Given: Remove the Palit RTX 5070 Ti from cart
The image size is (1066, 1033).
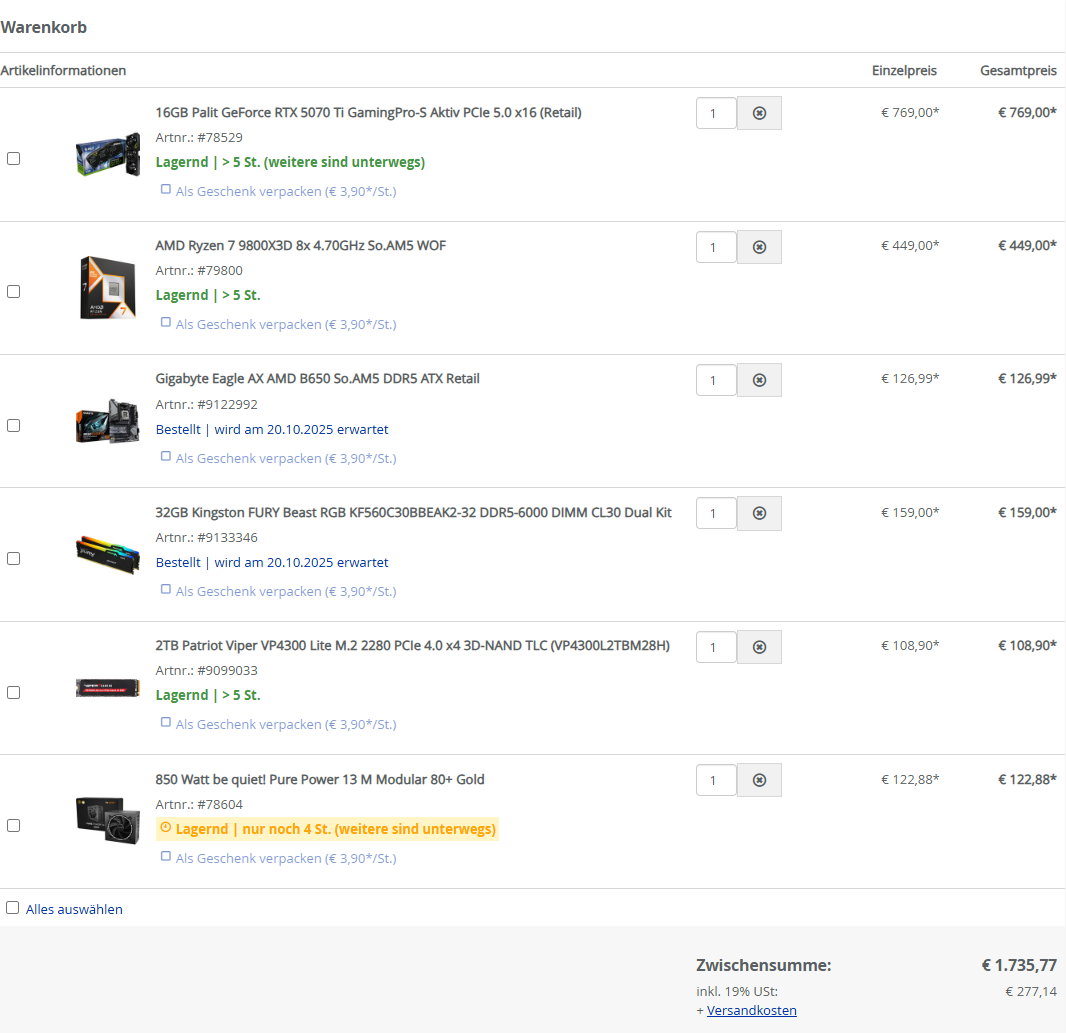Looking at the screenshot, I should point(759,113).
